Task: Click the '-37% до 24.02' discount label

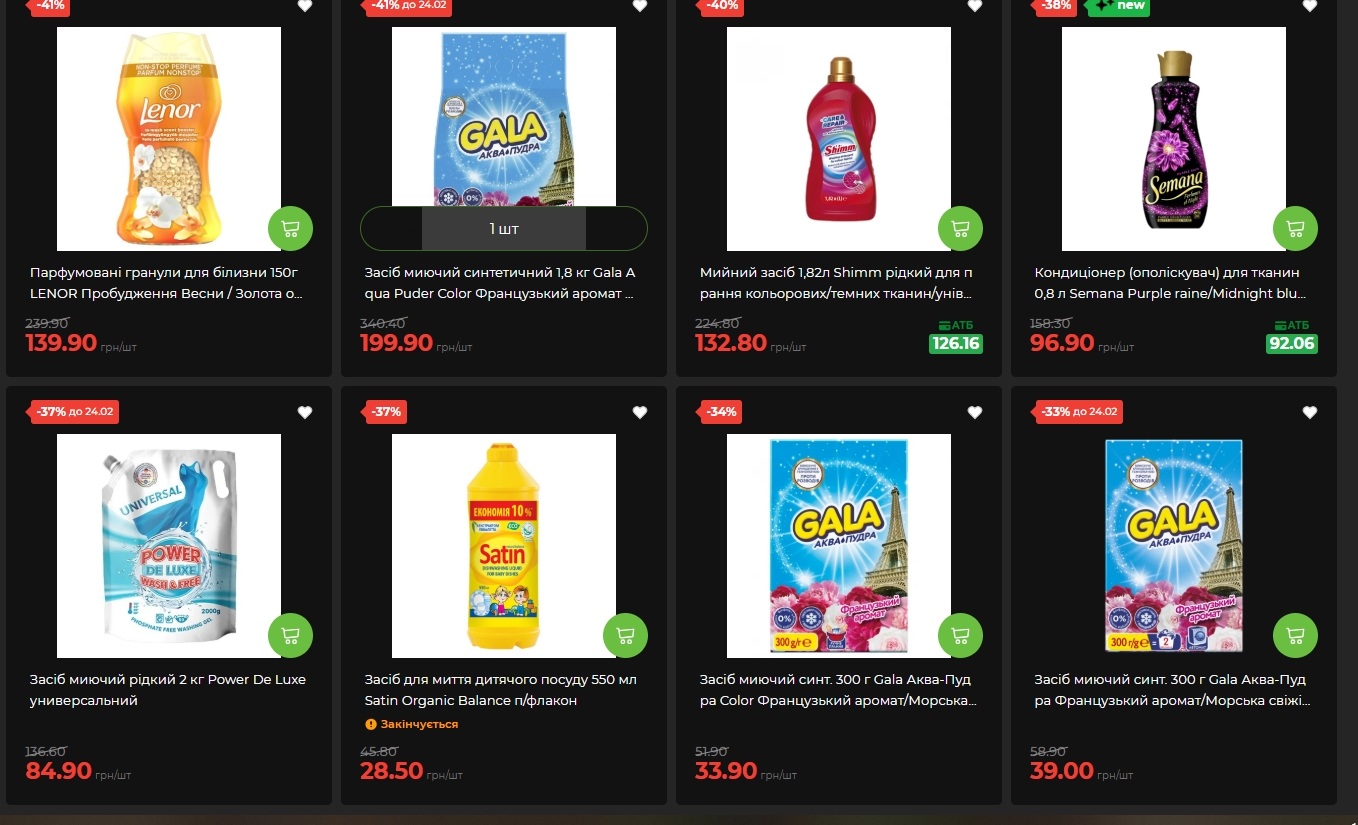Action: [x=75, y=411]
